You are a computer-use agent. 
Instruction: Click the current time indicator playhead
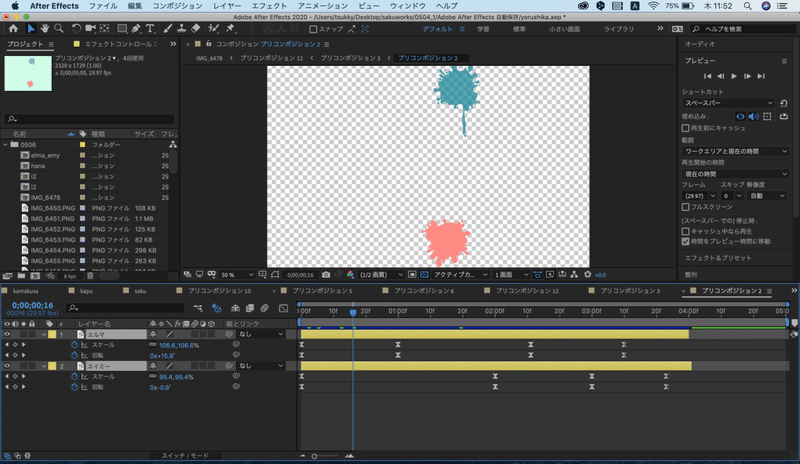[x=353, y=312]
